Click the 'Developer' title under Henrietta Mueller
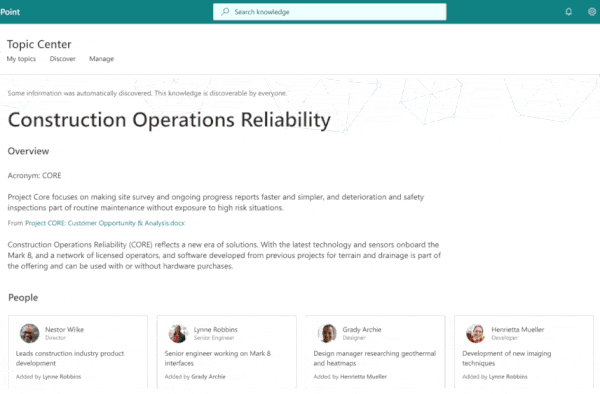Viewport: 600px width, 394px height. coord(505,338)
